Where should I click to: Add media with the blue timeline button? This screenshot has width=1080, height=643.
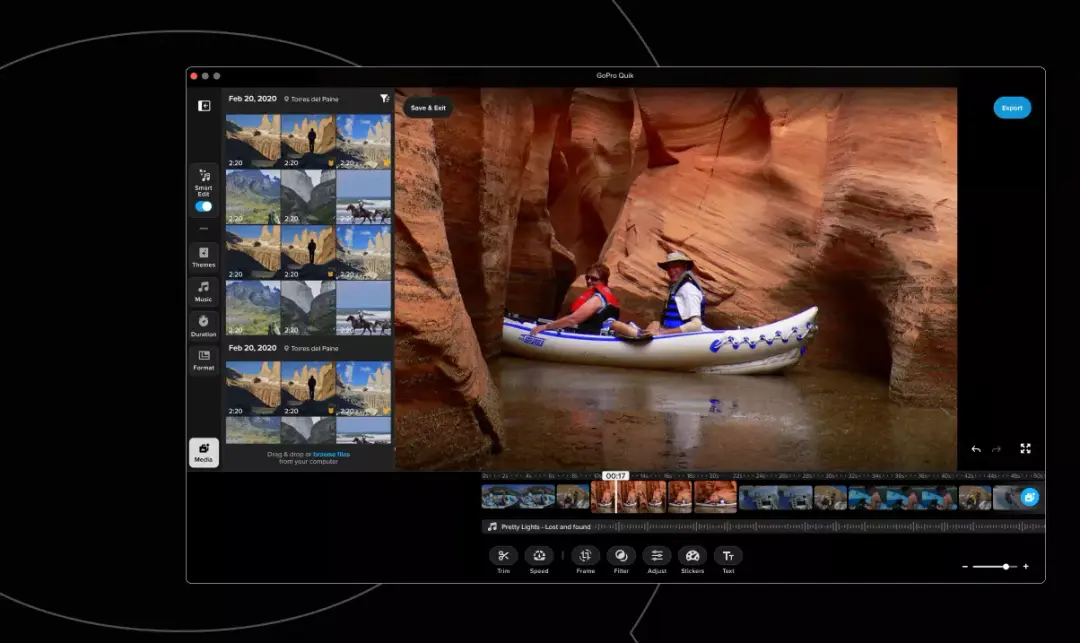1029,497
